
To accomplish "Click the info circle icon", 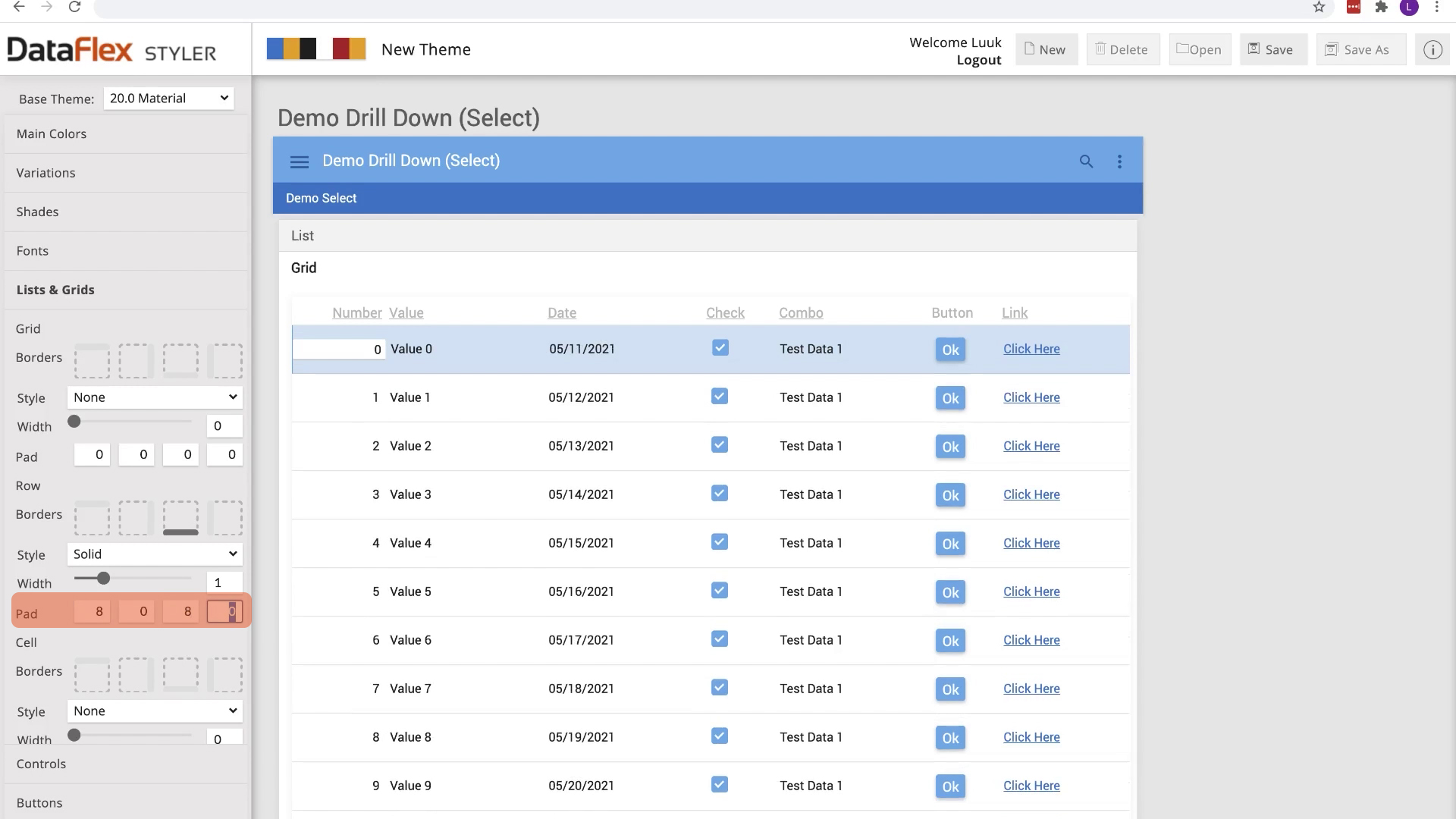I will coord(1432,50).
